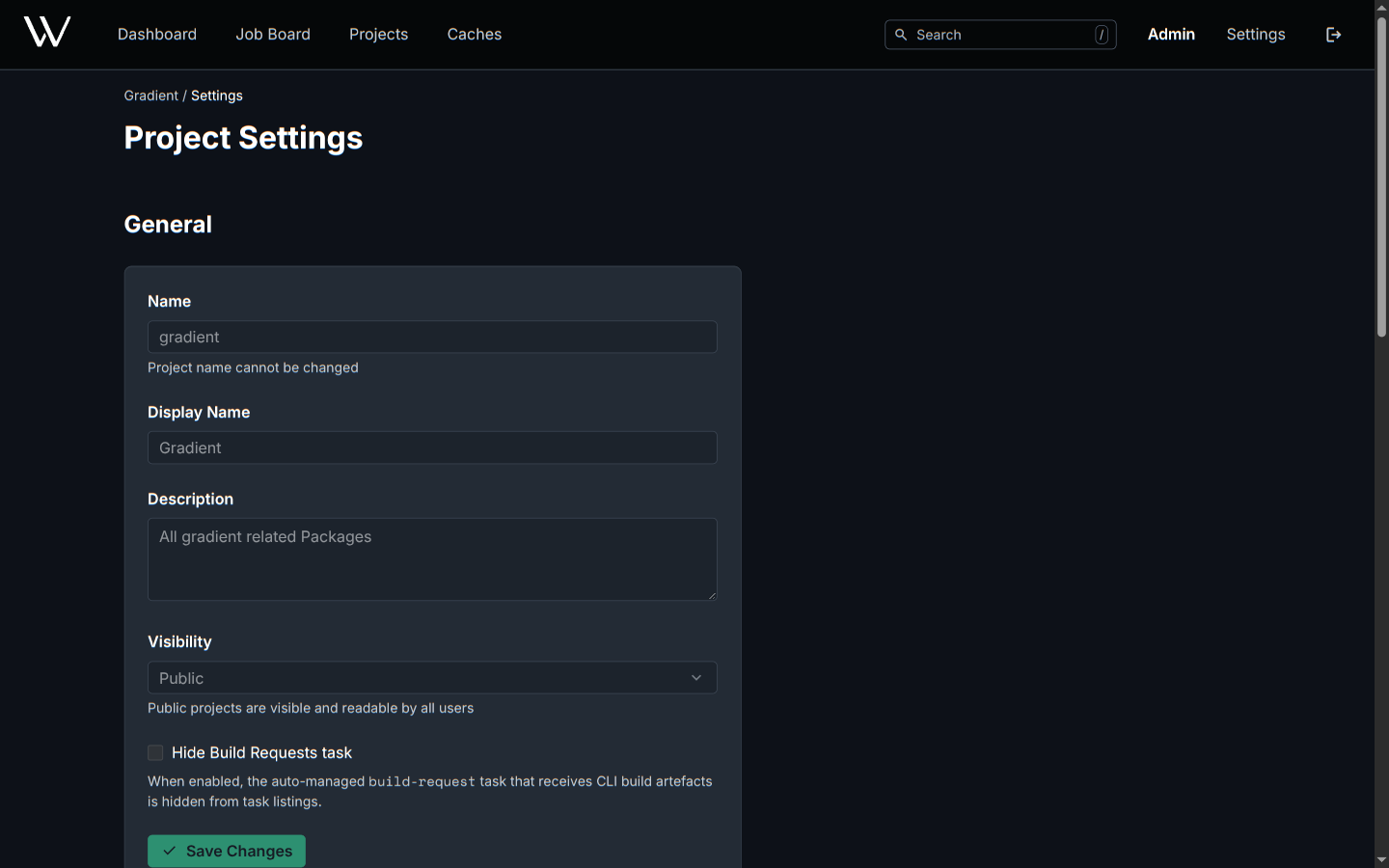Viewport: 1389px width, 868px height.
Task: Open Settings from the top navbar
Action: coord(1256,34)
